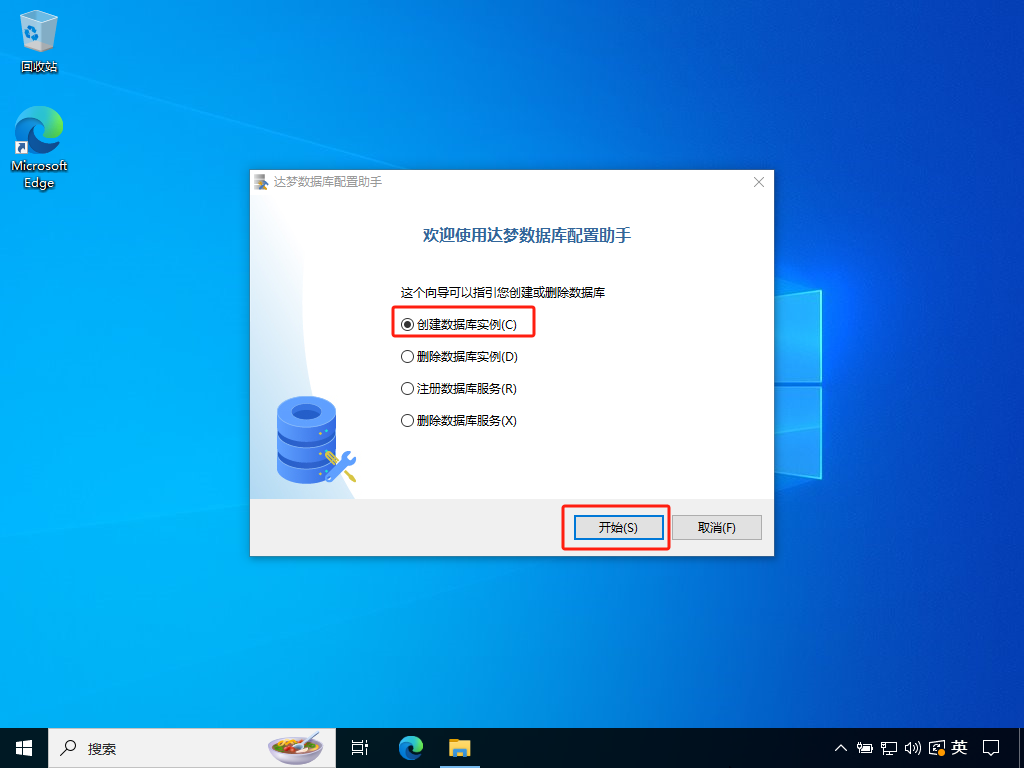Click the 开始(S) button
The height and width of the screenshot is (768, 1024).
[x=618, y=528]
